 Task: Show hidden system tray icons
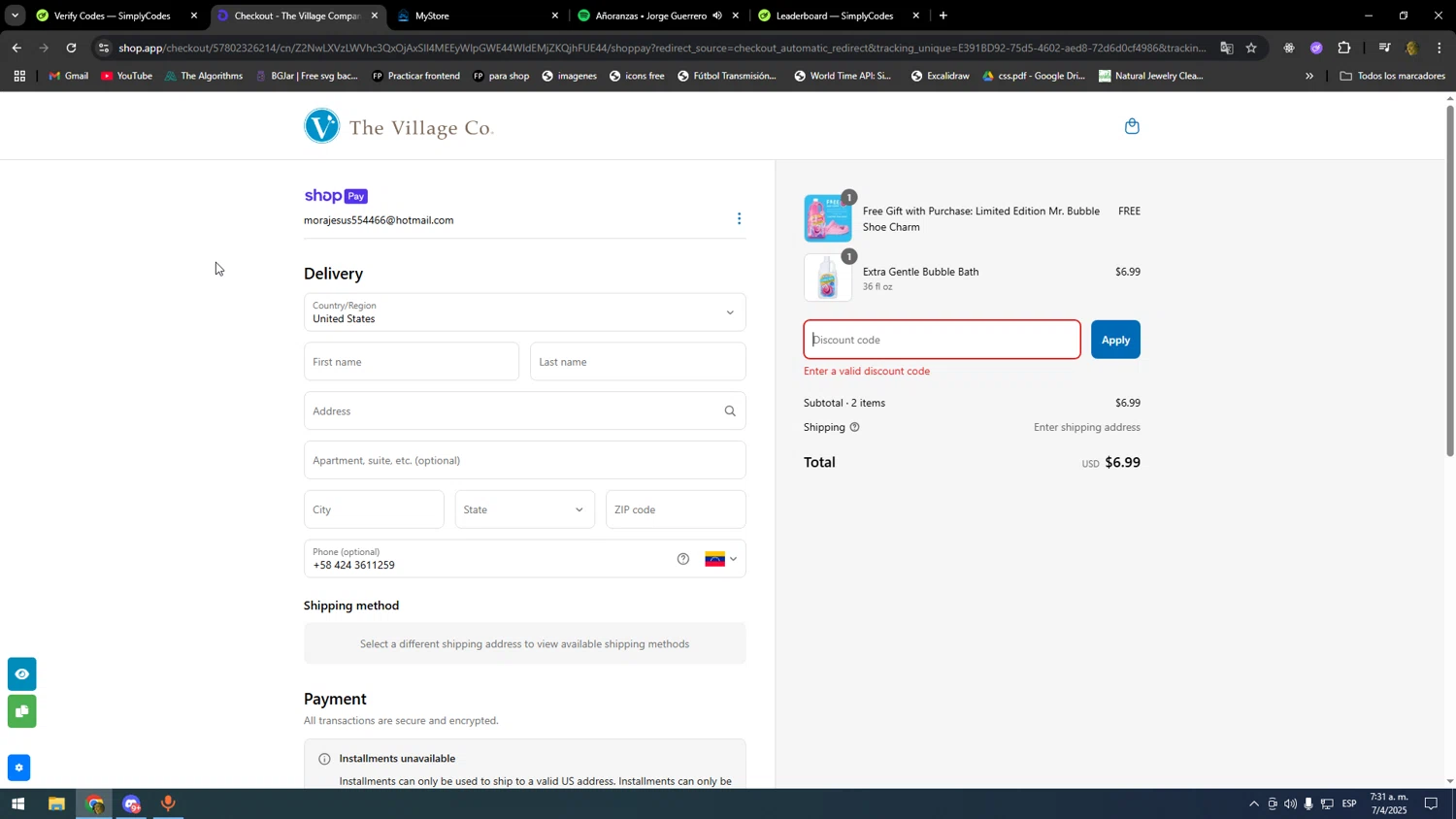[1253, 803]
